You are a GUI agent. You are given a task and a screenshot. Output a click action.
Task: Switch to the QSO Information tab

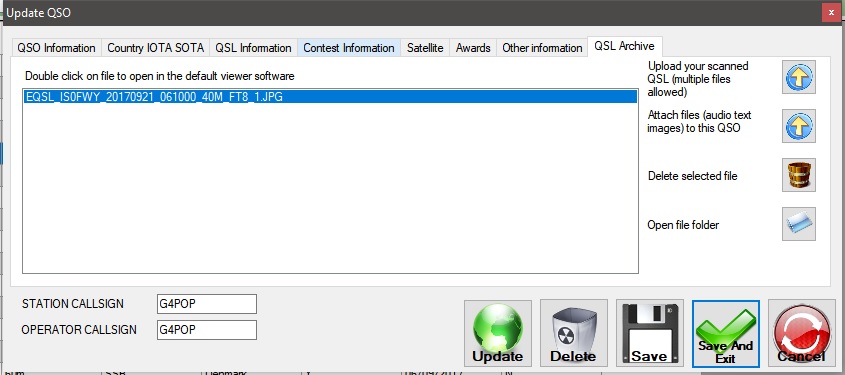[56, 48]
